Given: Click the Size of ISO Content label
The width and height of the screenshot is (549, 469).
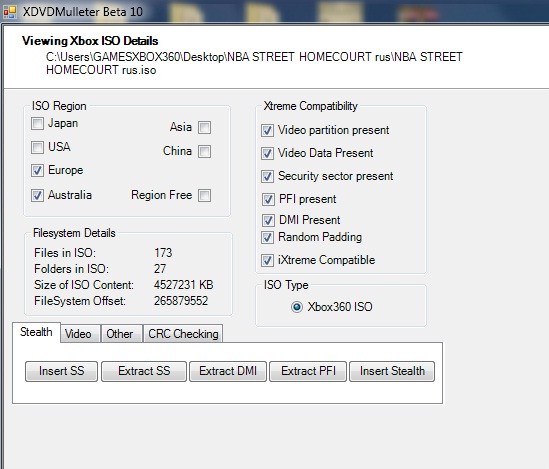Looking at the screenshot, I should [x=84, y=285].
